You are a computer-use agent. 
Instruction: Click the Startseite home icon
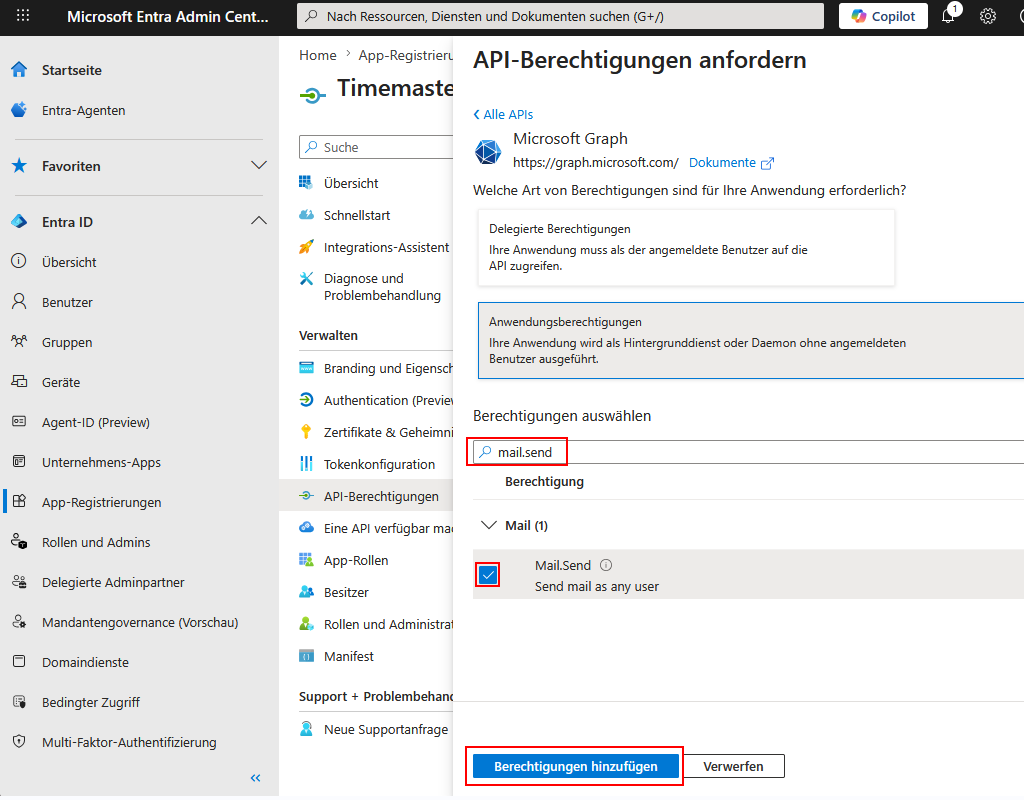coord(19,69)
